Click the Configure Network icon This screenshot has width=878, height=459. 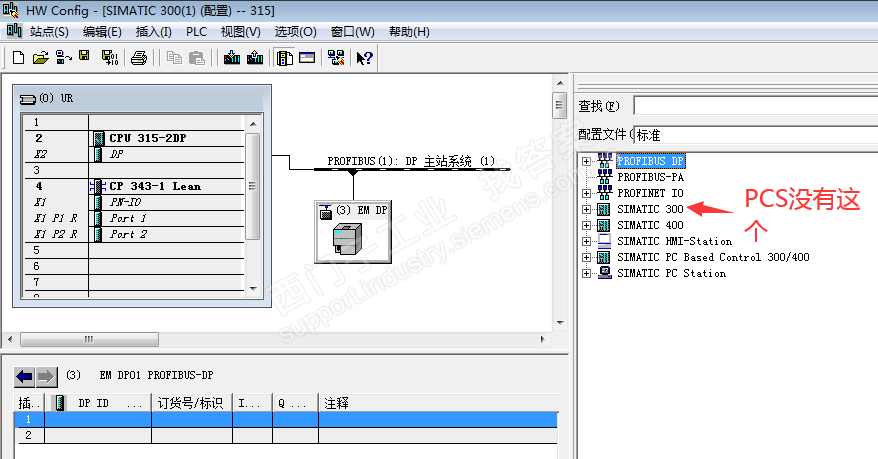tap(336, 58)
